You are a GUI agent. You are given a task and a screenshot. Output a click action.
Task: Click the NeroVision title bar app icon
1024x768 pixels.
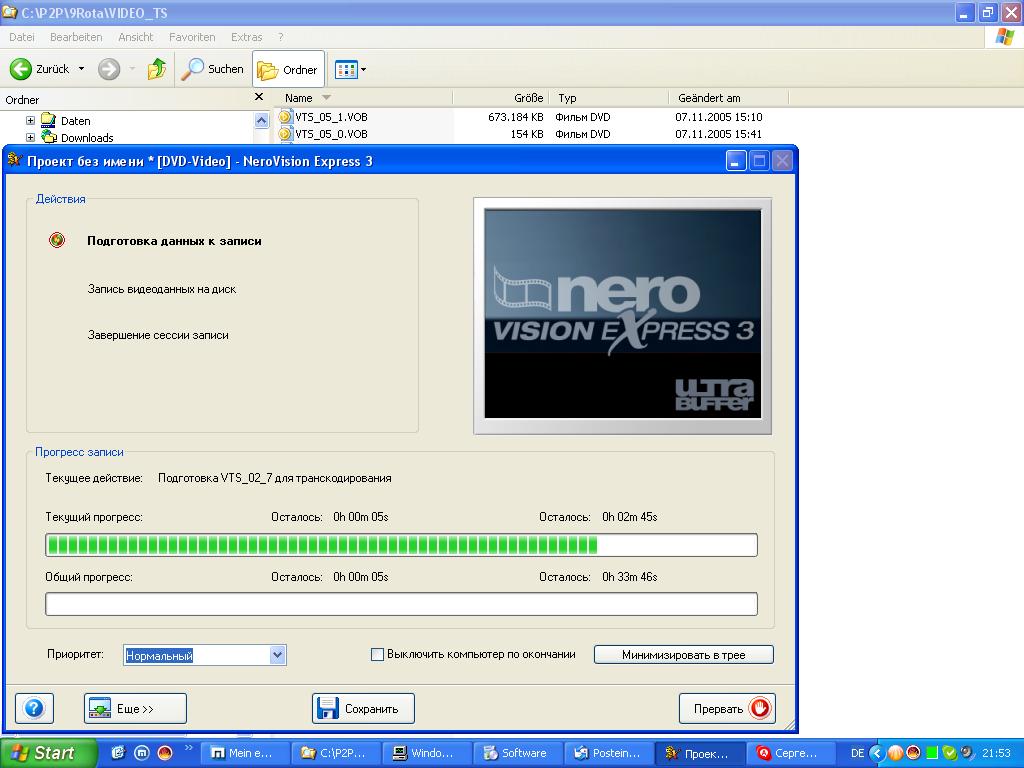(14, 161)
